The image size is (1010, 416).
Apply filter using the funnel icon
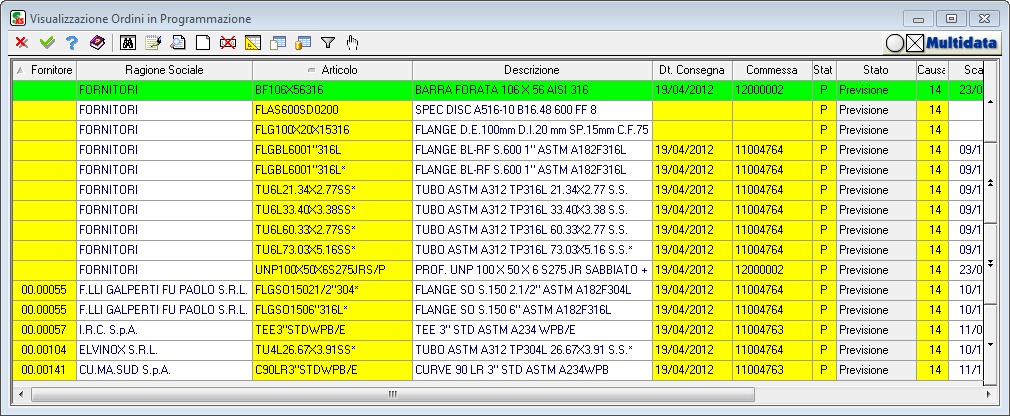point(327,42)
